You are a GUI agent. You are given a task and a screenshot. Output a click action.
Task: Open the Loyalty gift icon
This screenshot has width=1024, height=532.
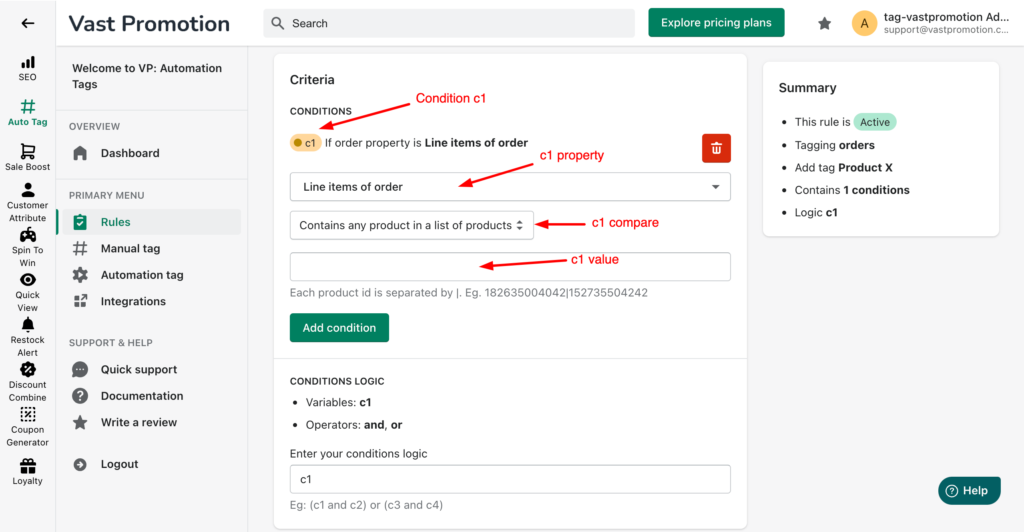point(27,465)
